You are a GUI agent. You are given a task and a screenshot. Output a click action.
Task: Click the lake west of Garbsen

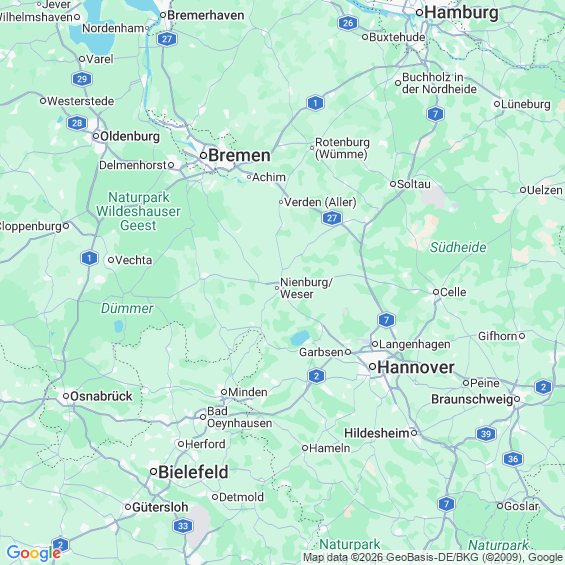click(300, 338)
